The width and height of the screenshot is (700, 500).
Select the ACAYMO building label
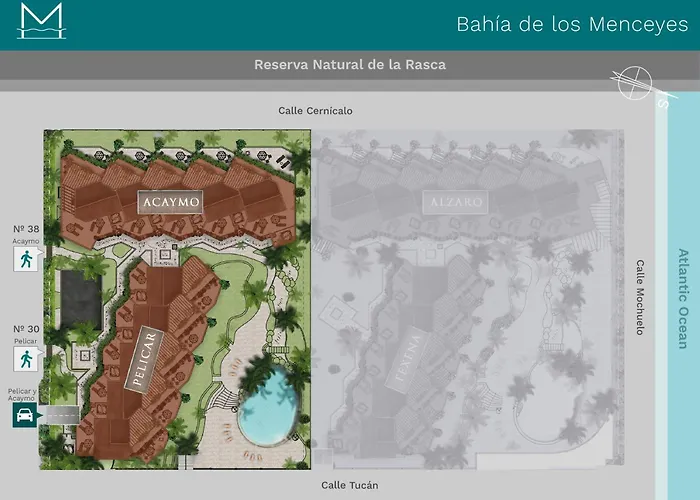(171, 202)
